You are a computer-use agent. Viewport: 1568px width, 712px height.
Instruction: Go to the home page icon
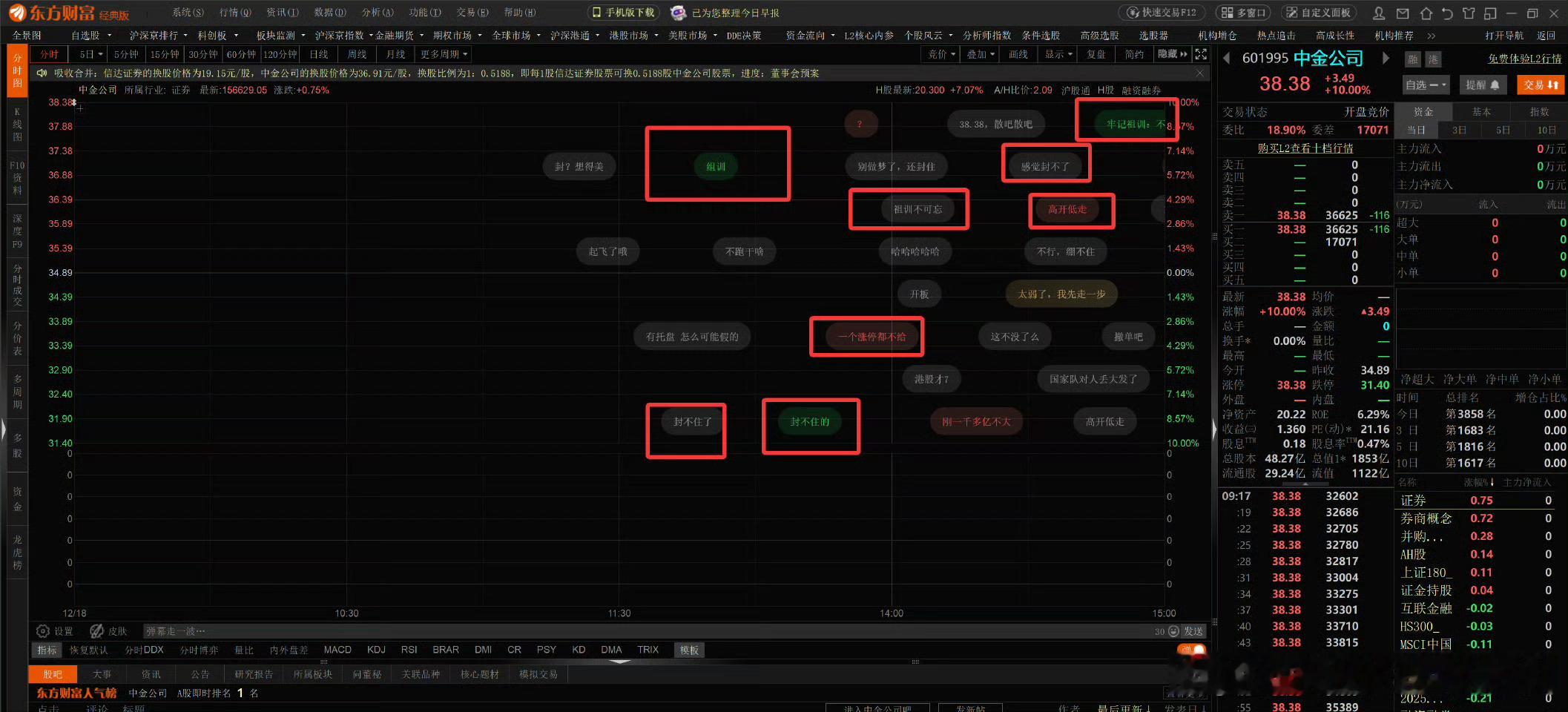1426,13
